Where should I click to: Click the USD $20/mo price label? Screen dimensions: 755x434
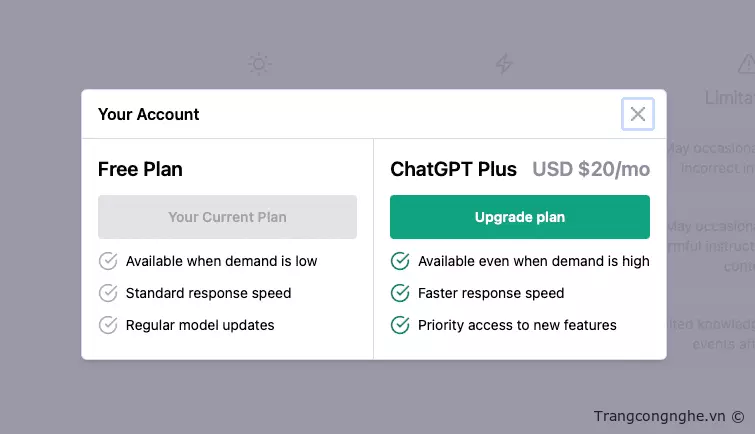click(591, 169)
